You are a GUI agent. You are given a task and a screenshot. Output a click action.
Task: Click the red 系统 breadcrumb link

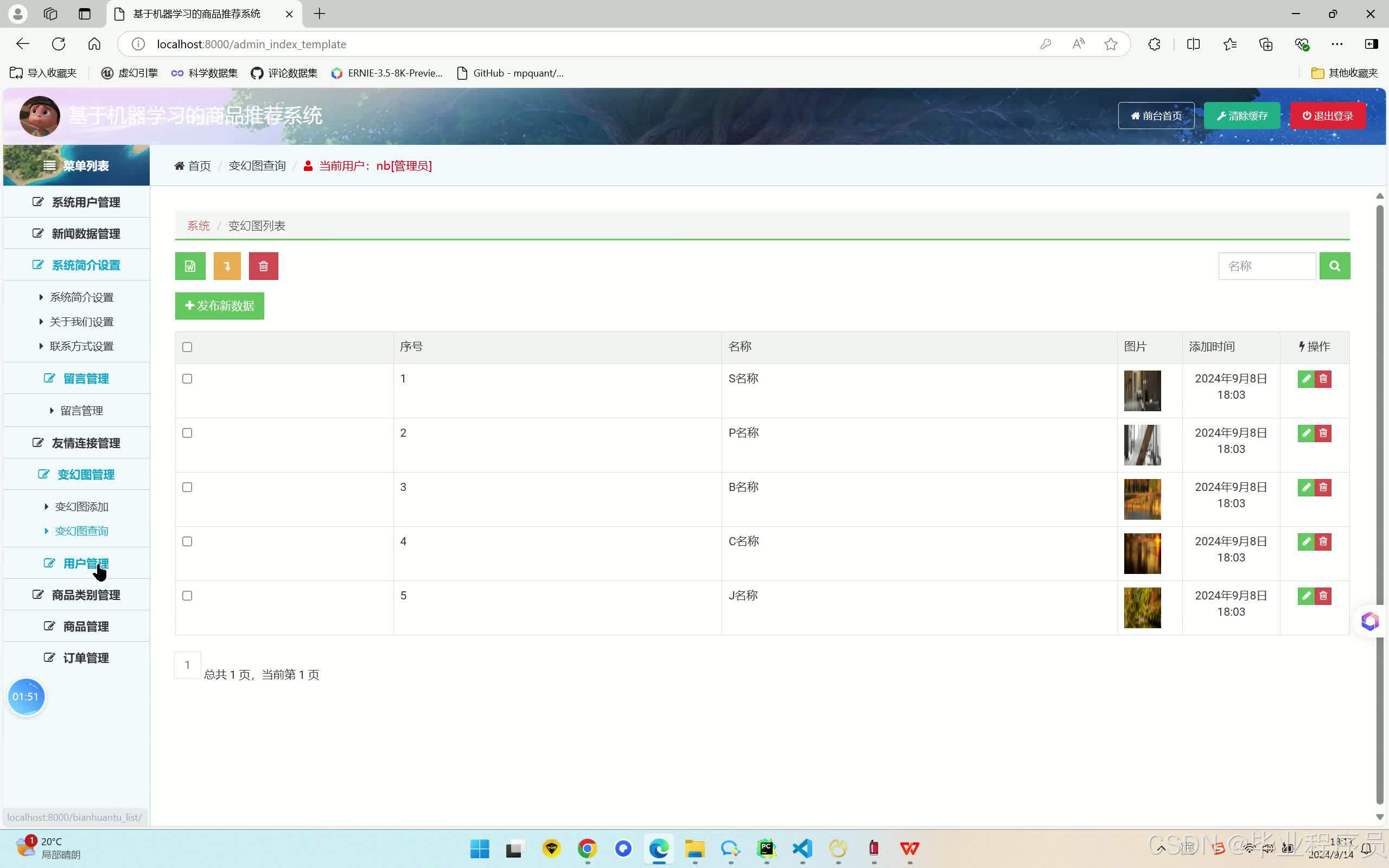(199, 226)
